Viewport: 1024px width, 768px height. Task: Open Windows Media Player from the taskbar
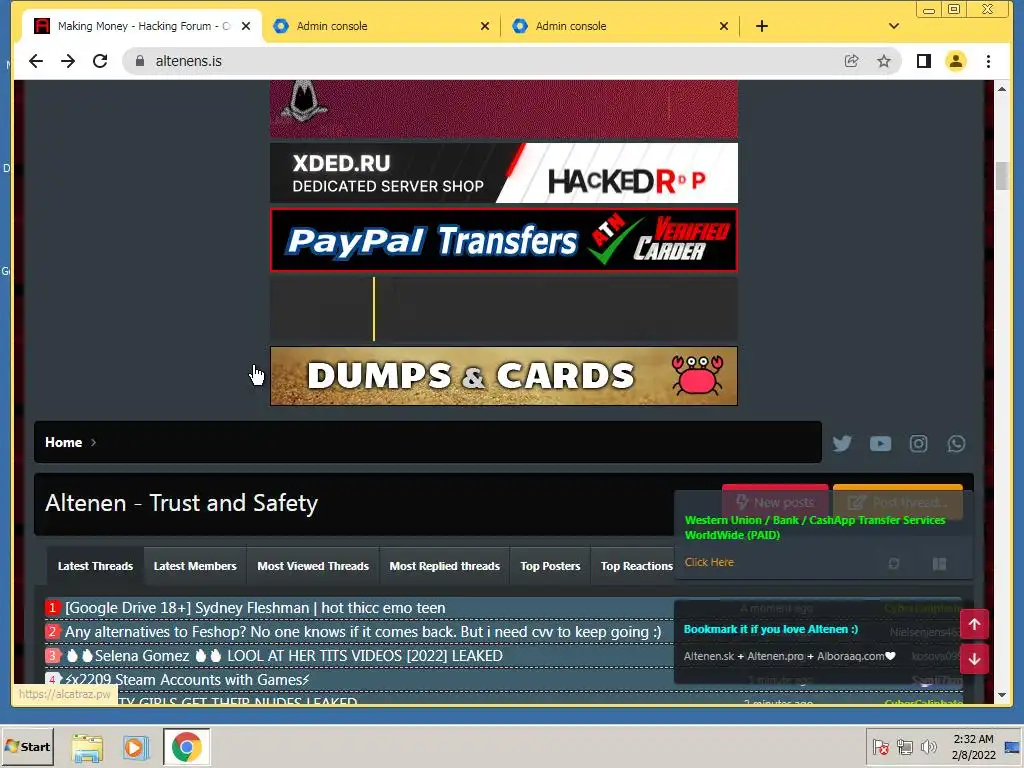[x=136, y=747]
